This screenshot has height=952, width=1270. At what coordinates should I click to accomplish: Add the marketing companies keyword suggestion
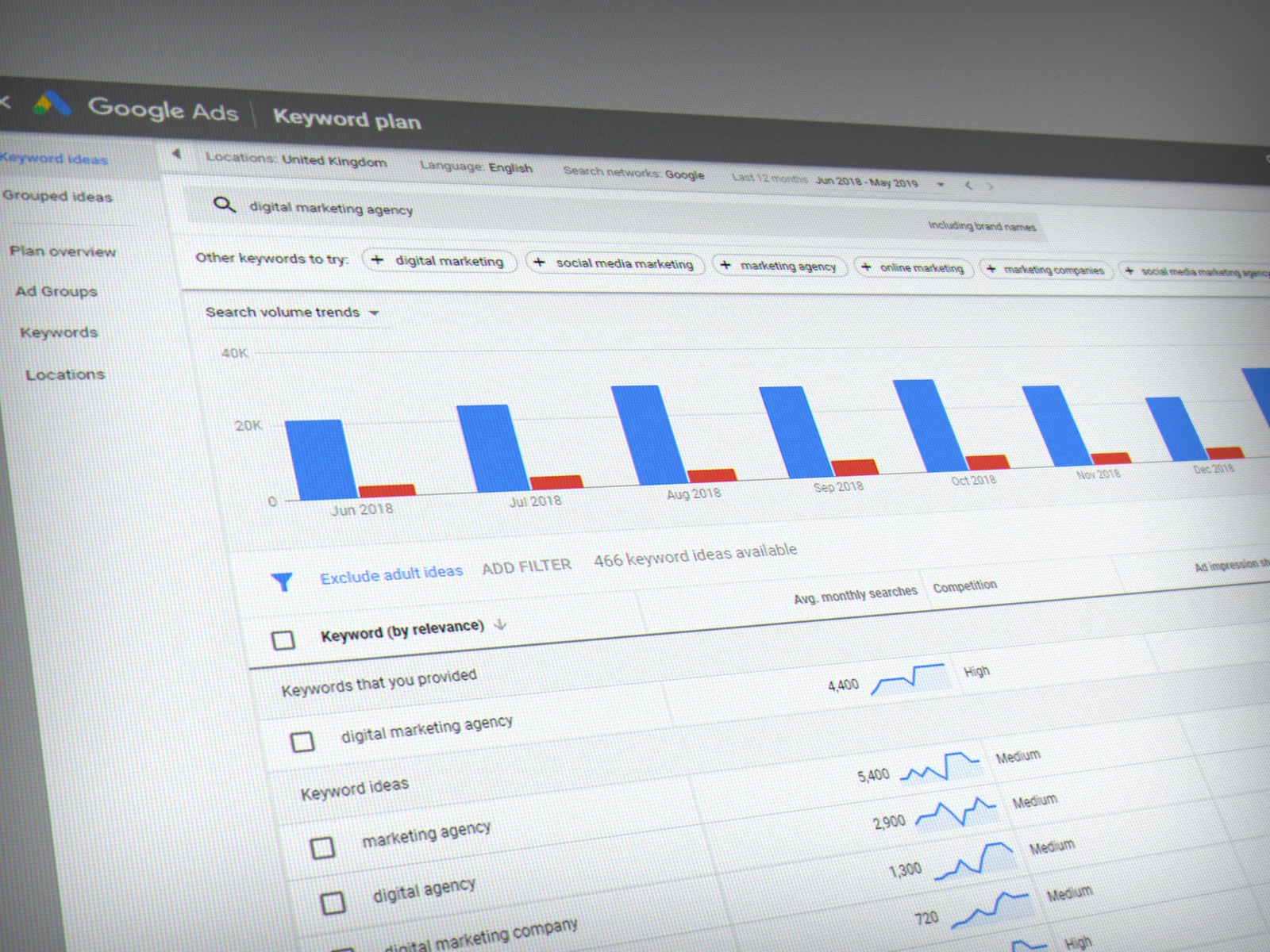(1045, 270)
